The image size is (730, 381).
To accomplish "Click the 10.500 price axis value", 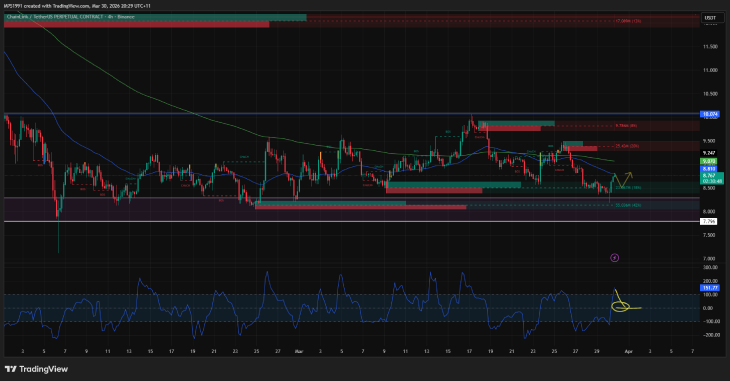I will click(x=710, y=94).
